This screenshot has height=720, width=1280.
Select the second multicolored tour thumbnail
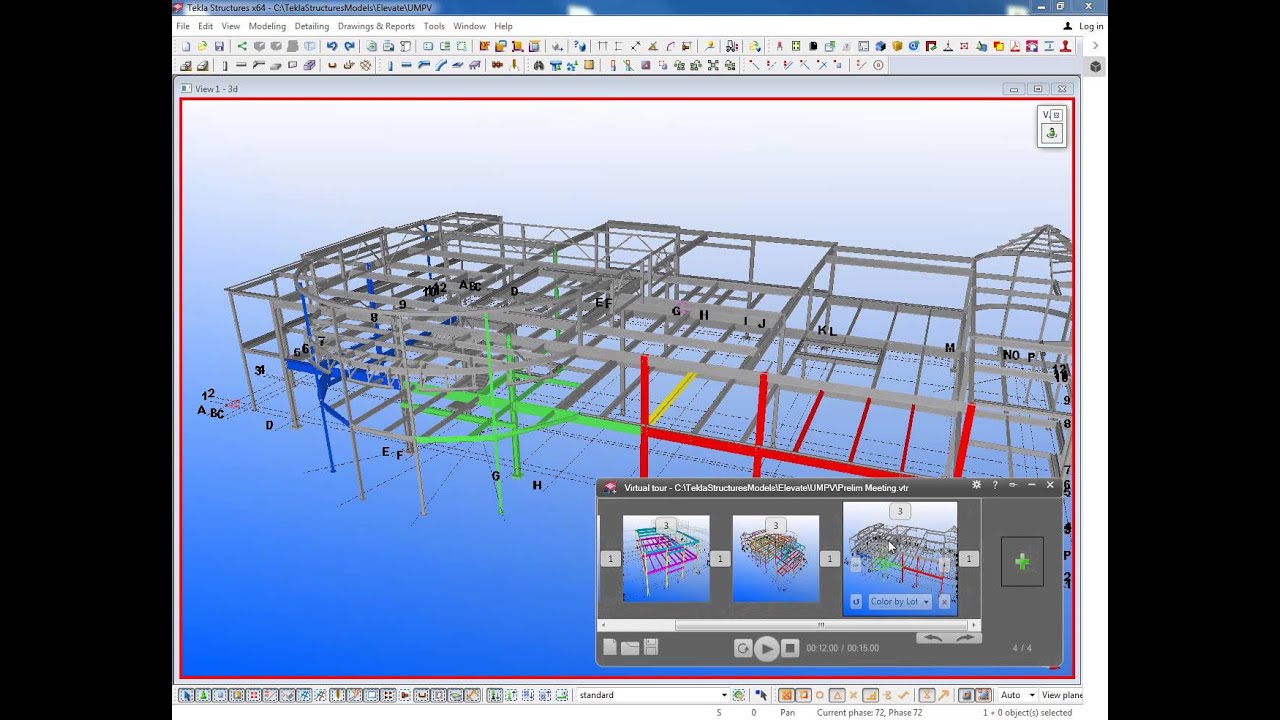(775, 559)
